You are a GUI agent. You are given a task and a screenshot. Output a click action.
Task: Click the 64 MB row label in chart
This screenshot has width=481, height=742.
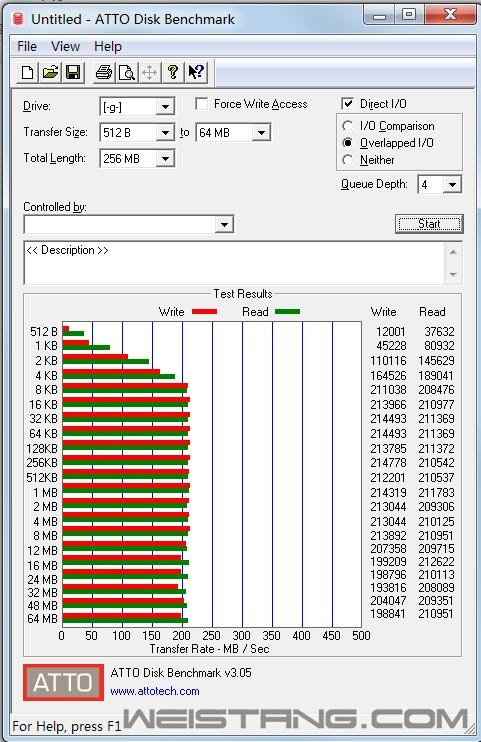tap(42, 619)
